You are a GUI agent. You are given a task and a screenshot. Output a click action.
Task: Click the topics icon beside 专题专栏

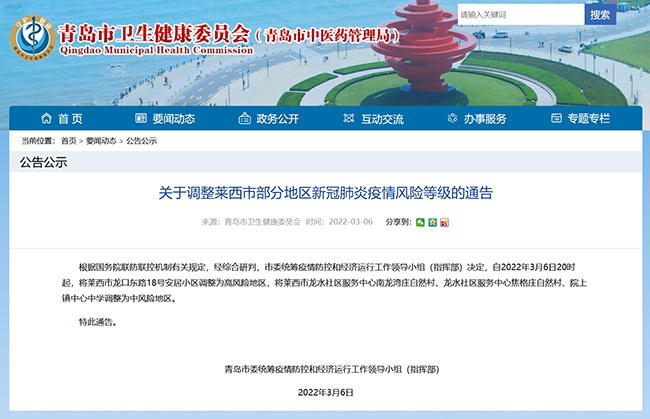pyautogui.click(x=556, y=119)
